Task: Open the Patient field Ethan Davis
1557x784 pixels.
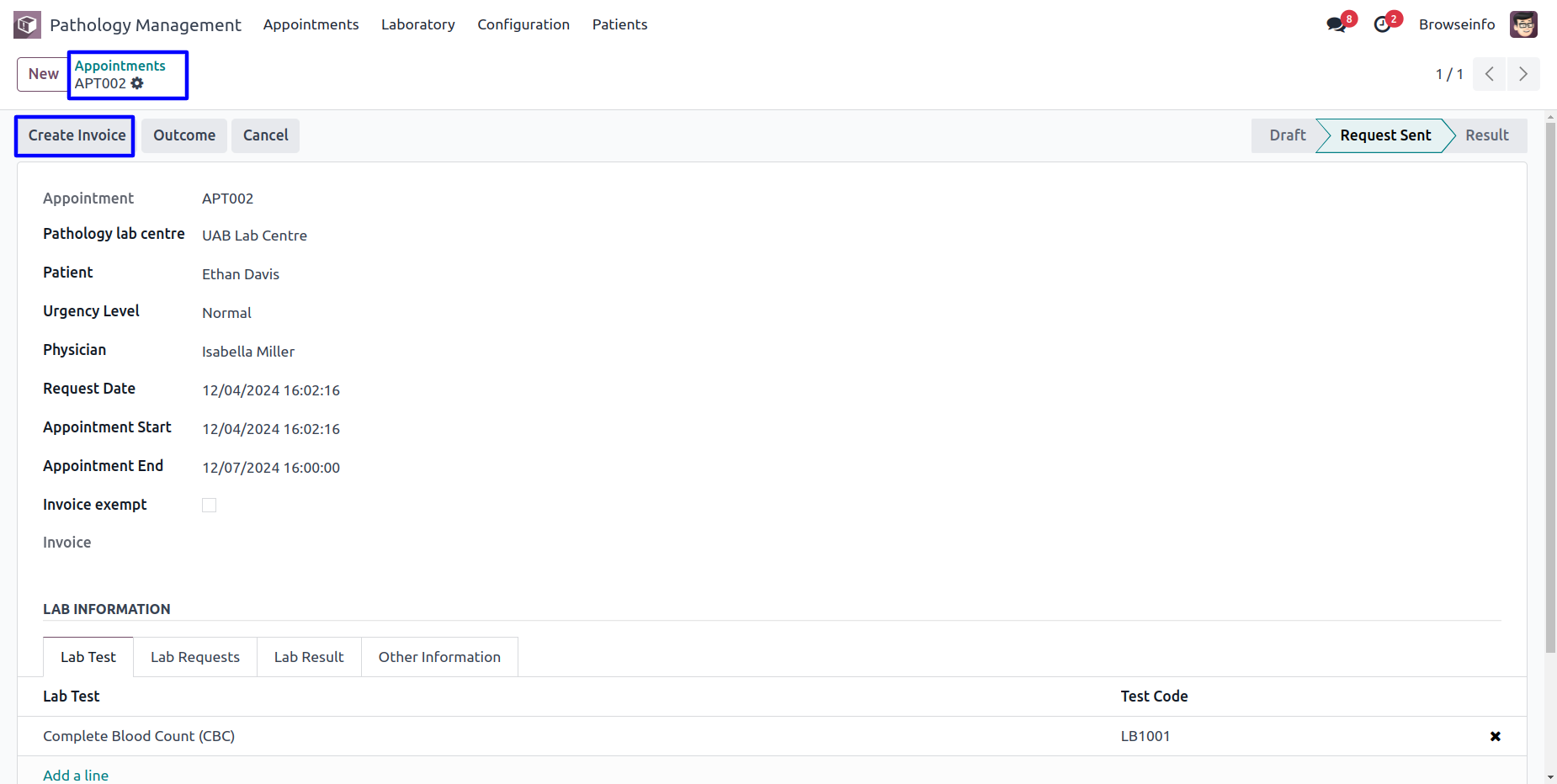Action: (x=241, y=274)
